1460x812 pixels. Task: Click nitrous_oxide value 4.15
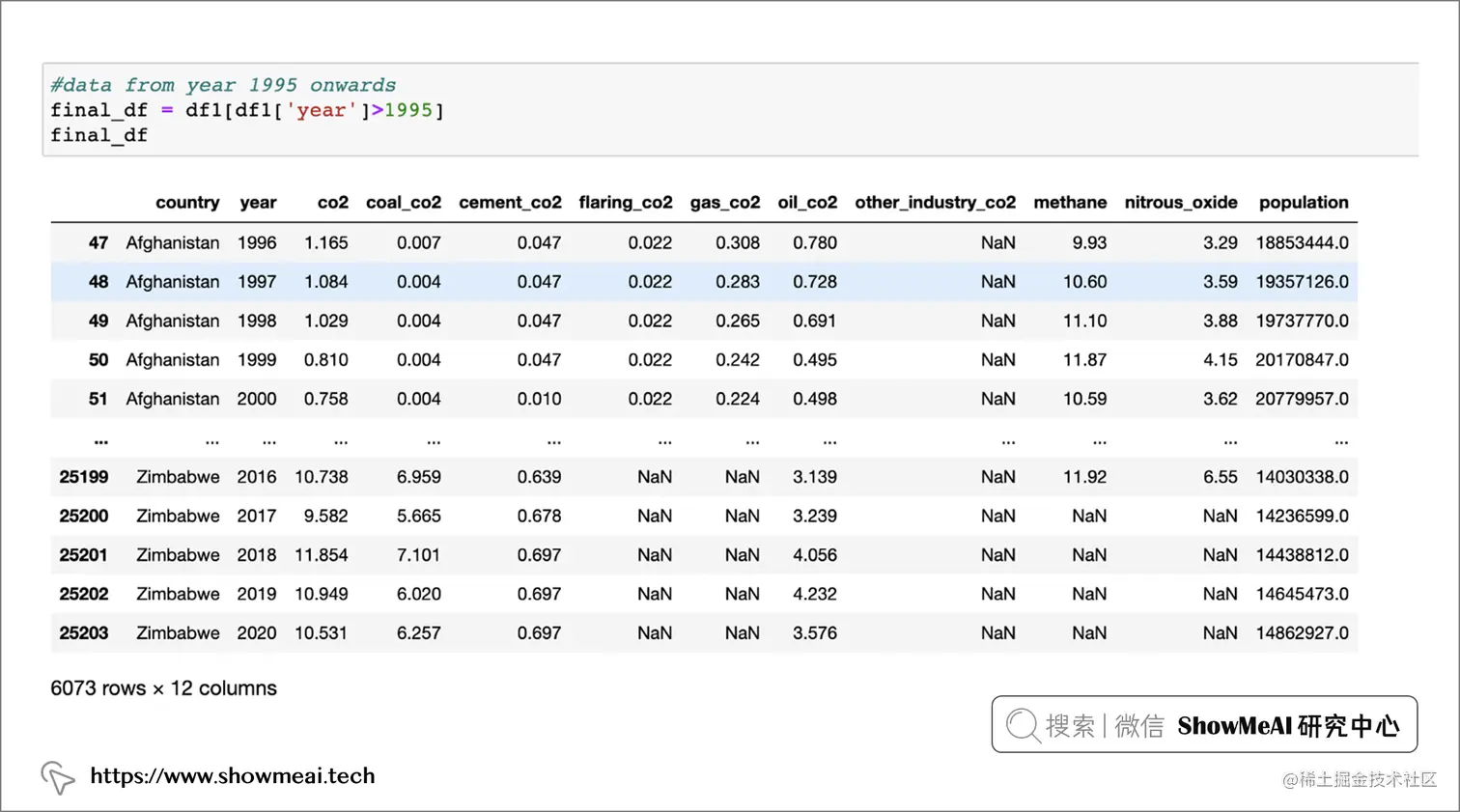click(x=1220, y=360)
